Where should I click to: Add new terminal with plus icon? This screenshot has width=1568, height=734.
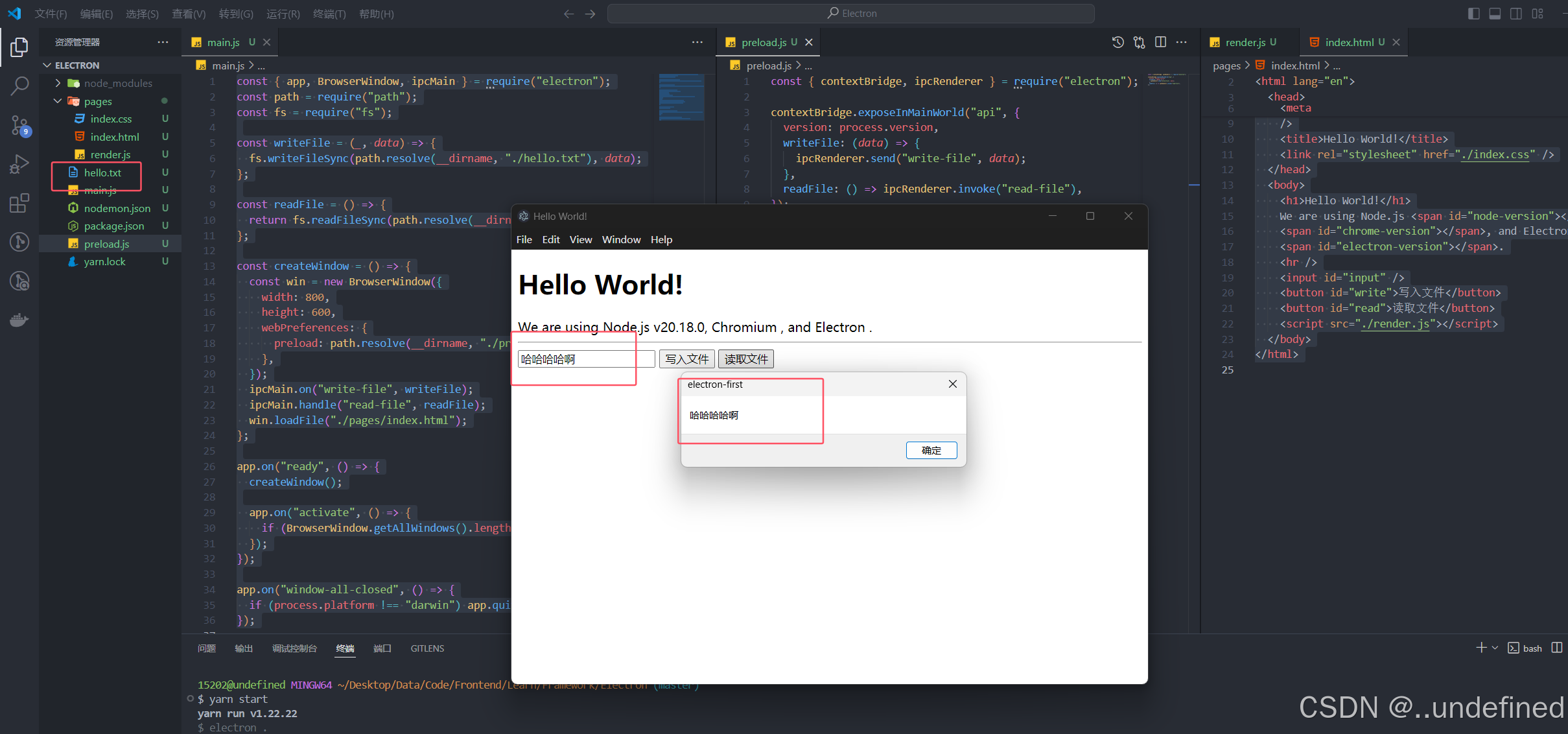1481,648
